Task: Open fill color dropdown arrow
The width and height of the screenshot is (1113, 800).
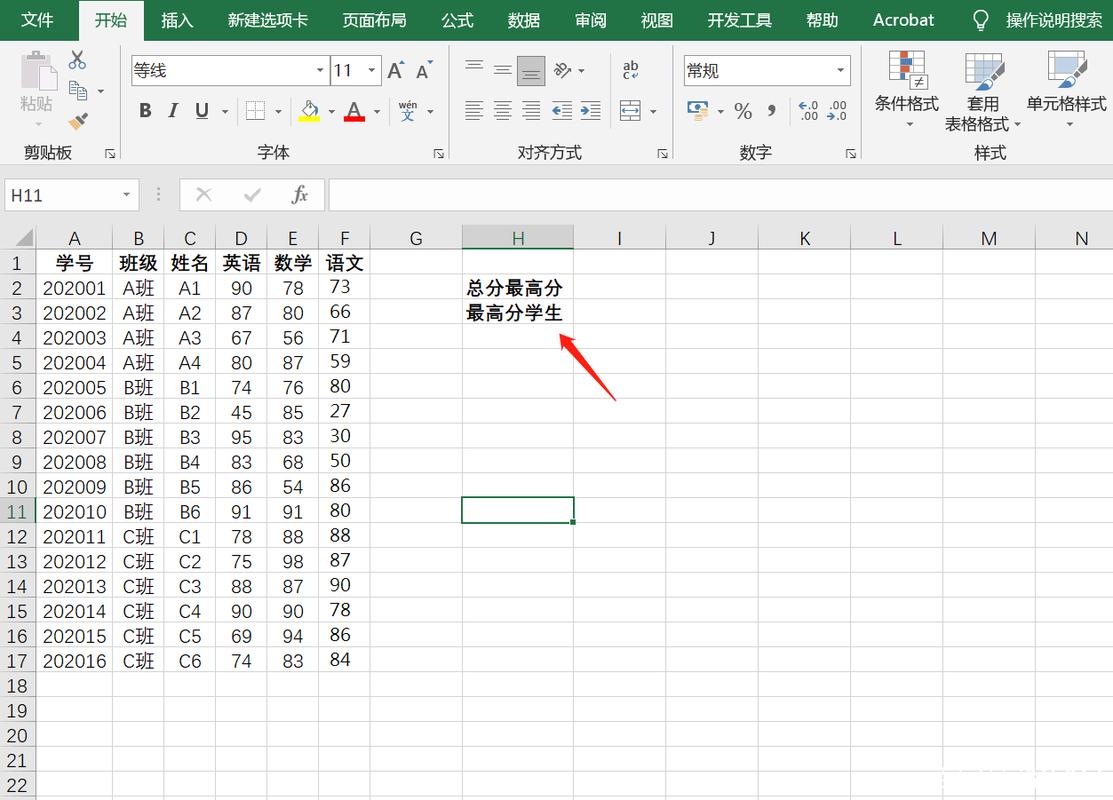Action: coord(331,111)
